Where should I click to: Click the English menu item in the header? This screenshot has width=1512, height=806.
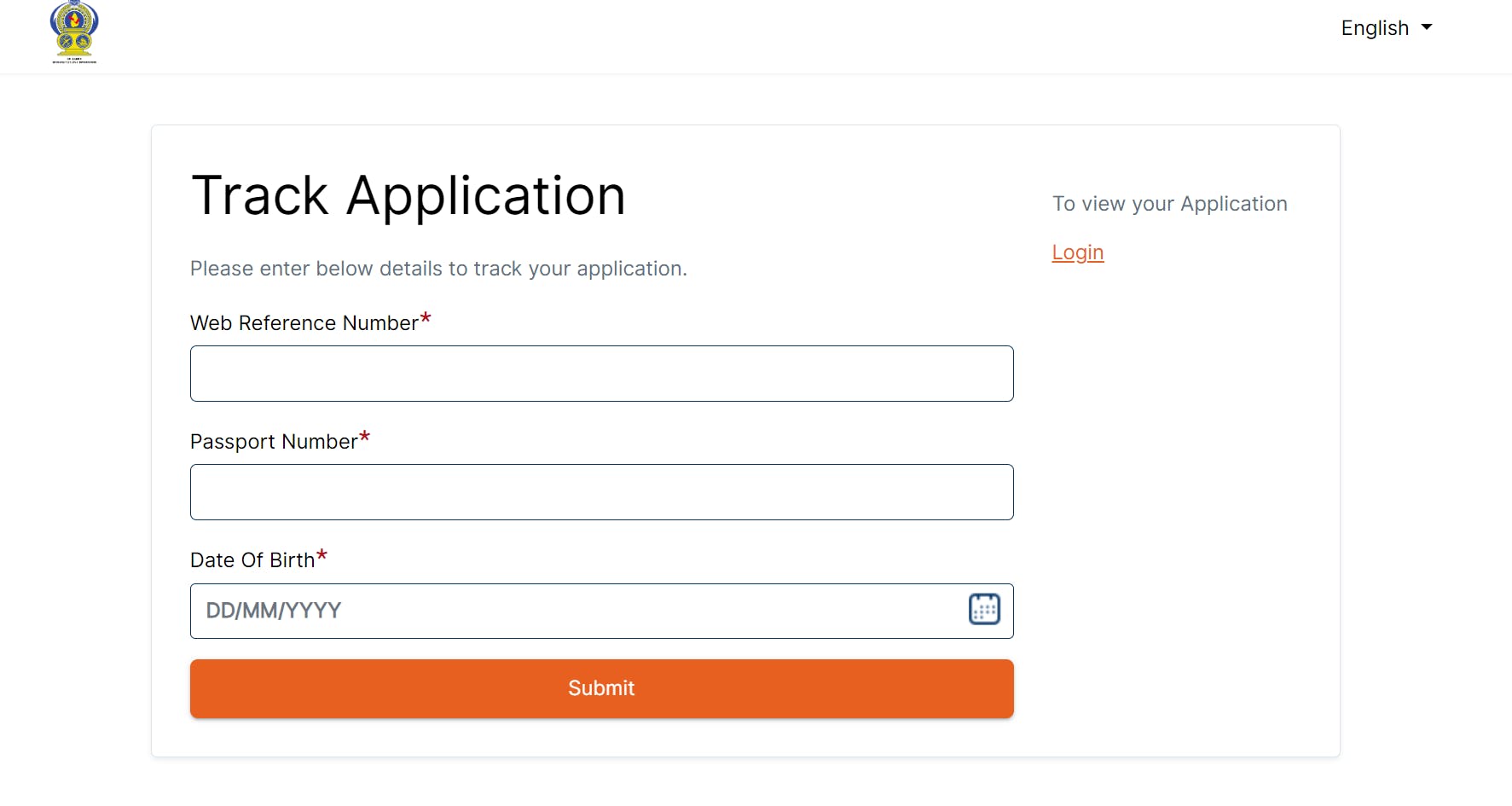1375,28
